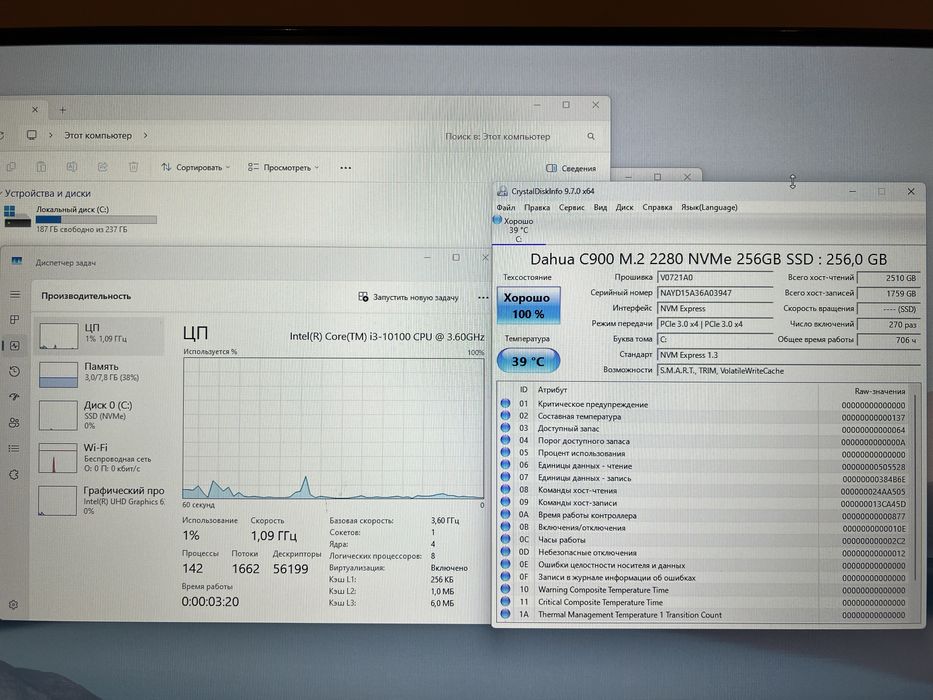Viewport: 933px width, 700px height.
Task: Click the share icon in Explorer toolbar
Action: [x=102, y=167]
